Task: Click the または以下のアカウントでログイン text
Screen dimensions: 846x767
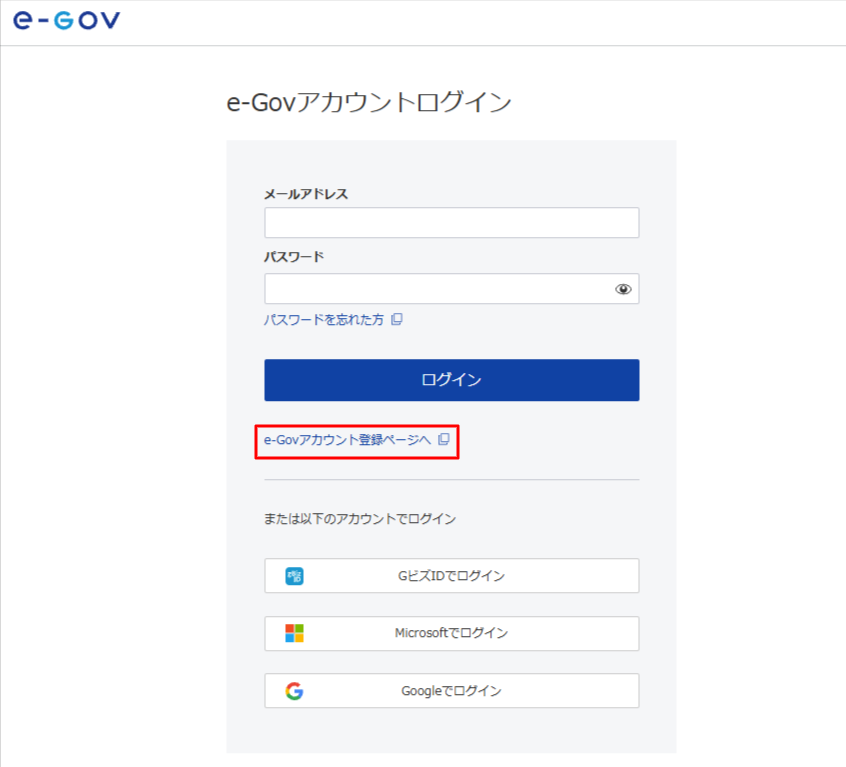Action: (x=360, y=519)
